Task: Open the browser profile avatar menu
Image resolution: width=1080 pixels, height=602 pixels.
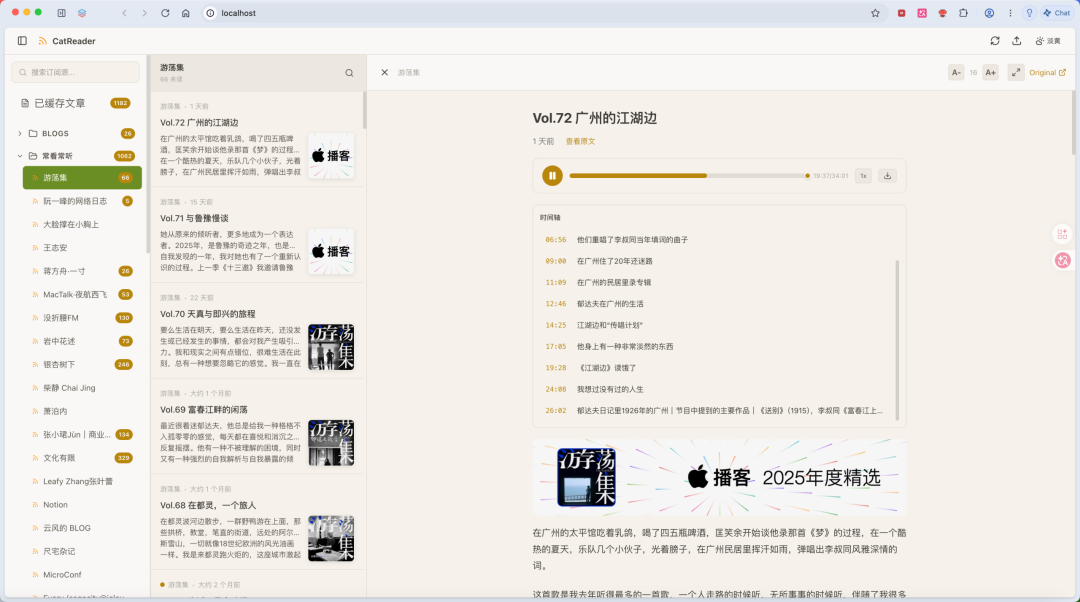Action: tap(989, 13)
